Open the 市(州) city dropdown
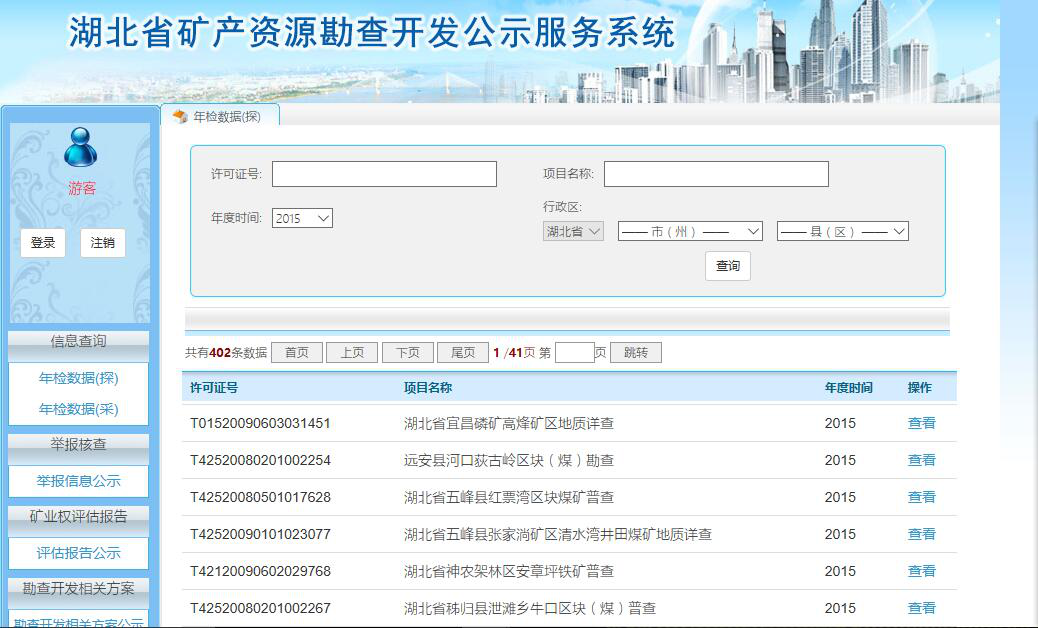Screen dimensions: 1038x628 690,231
